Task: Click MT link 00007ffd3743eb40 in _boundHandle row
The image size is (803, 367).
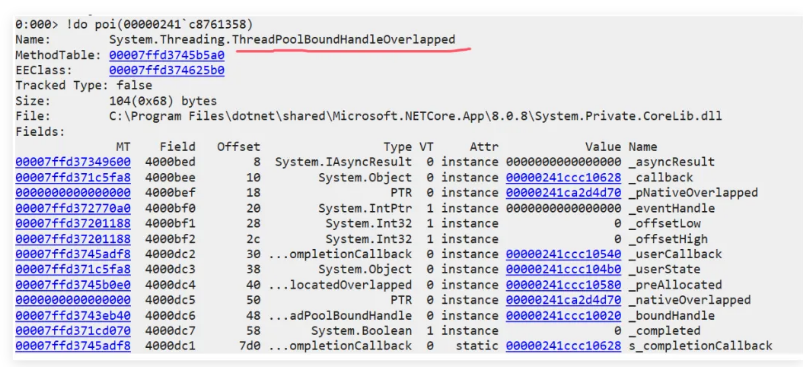Action: tap(73, 315)
